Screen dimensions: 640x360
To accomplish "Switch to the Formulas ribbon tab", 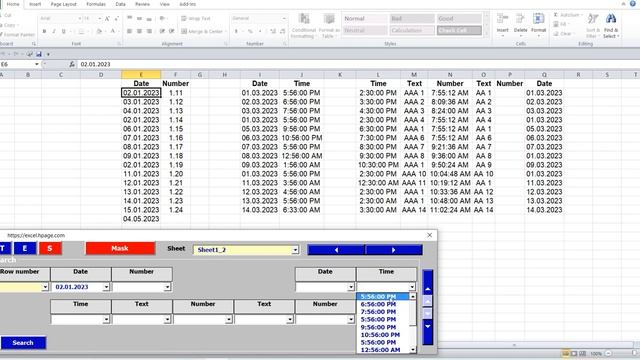I will point(96,4).
